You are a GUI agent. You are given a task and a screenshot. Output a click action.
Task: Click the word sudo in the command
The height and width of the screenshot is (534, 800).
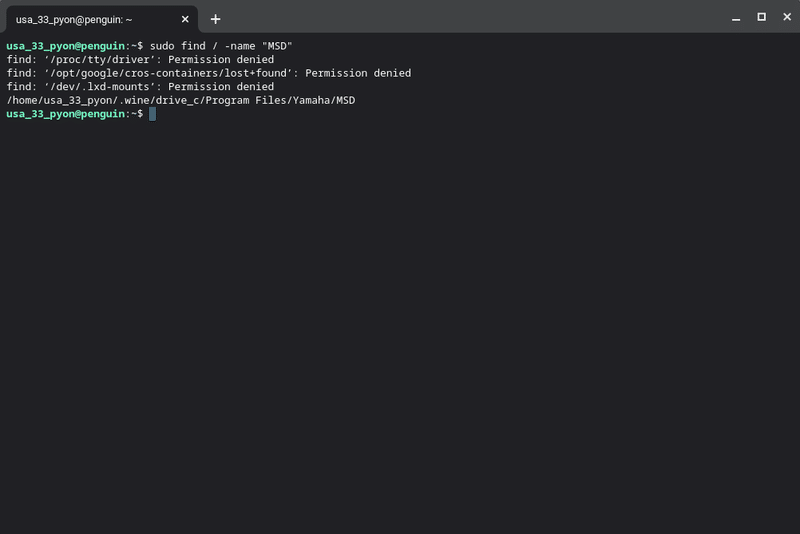pyautogui.click(x=162, y=46)
